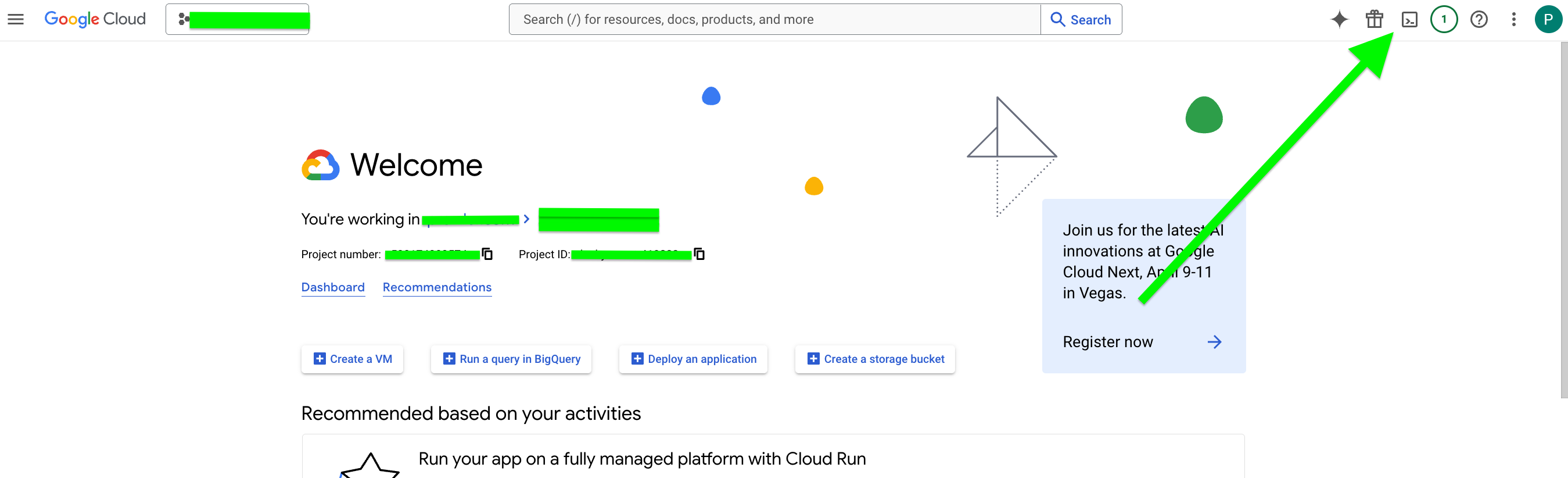The width and height of the screenshot is (1568, 478).
Task: Copy the project ID to clipboard
Action: click(699, 254)
